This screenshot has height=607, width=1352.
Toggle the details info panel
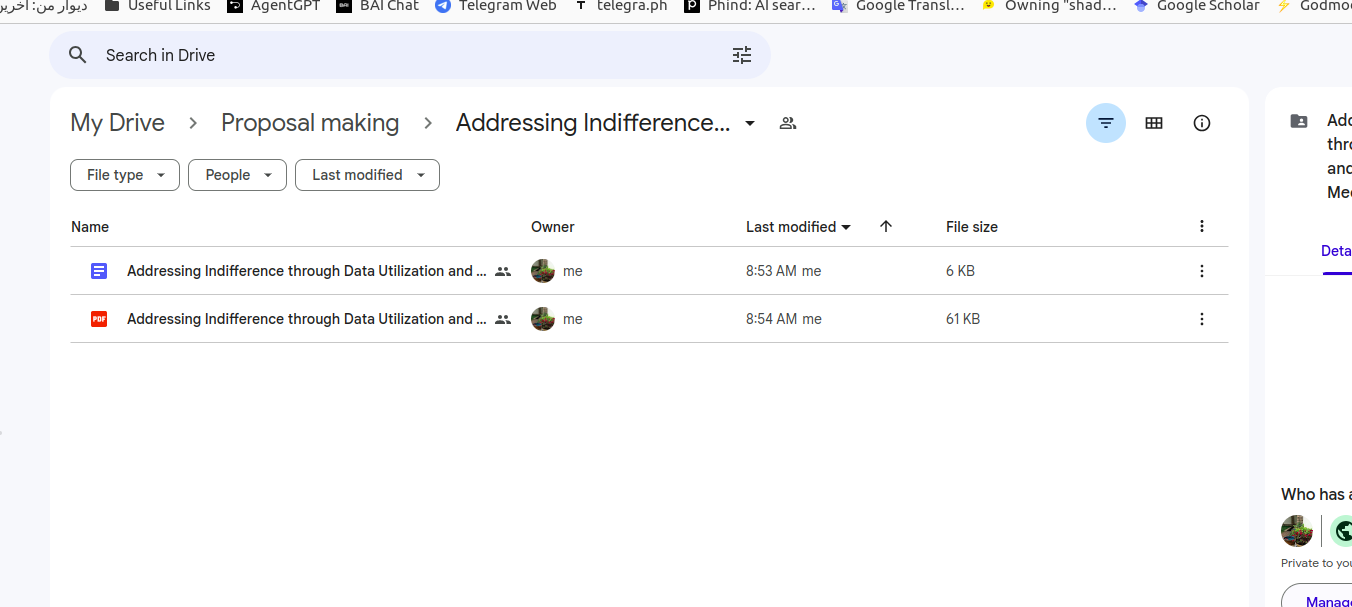tap(1202, 123)
